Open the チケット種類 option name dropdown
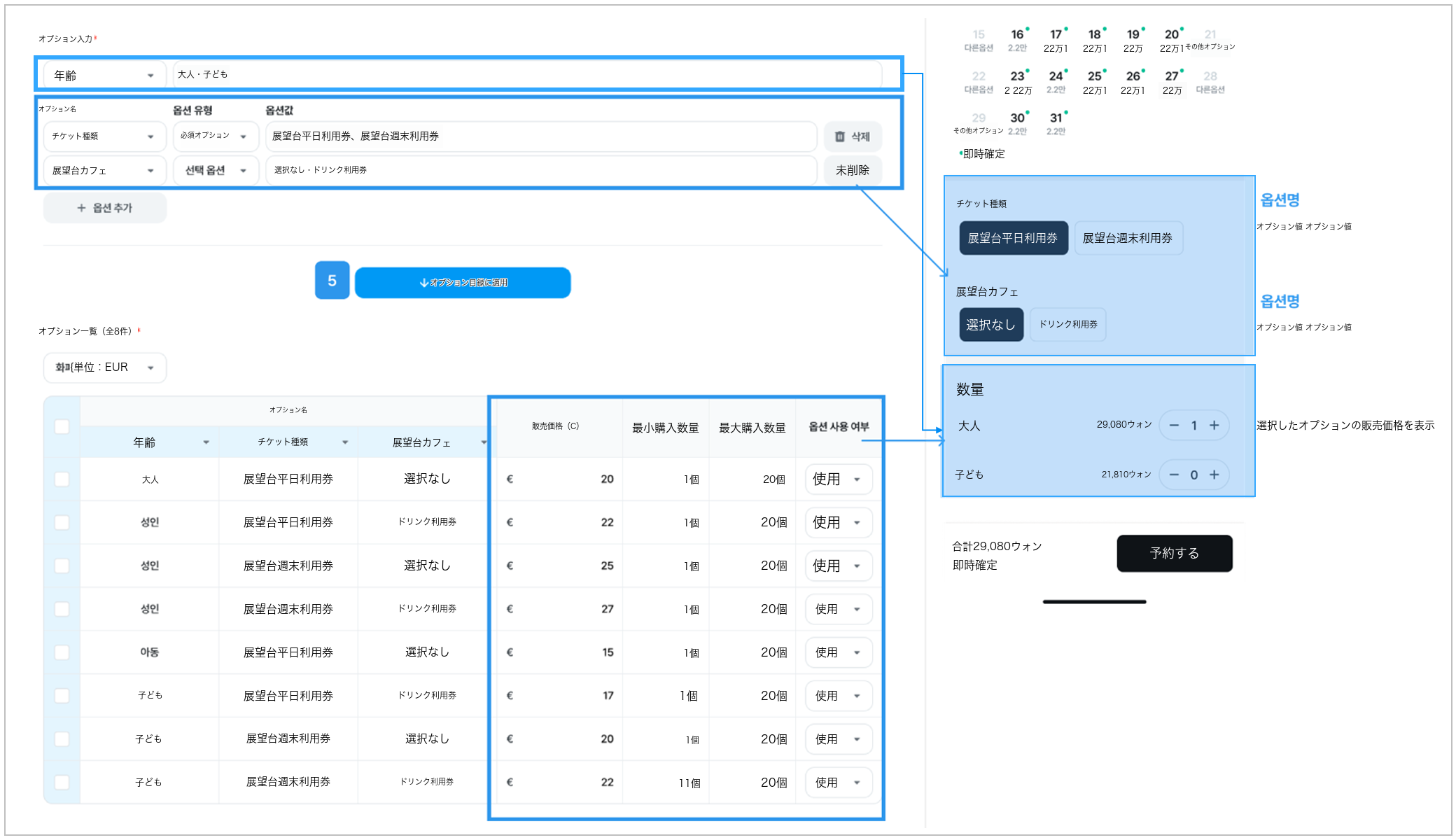The image size is (1456, 840). pos(105,136)
